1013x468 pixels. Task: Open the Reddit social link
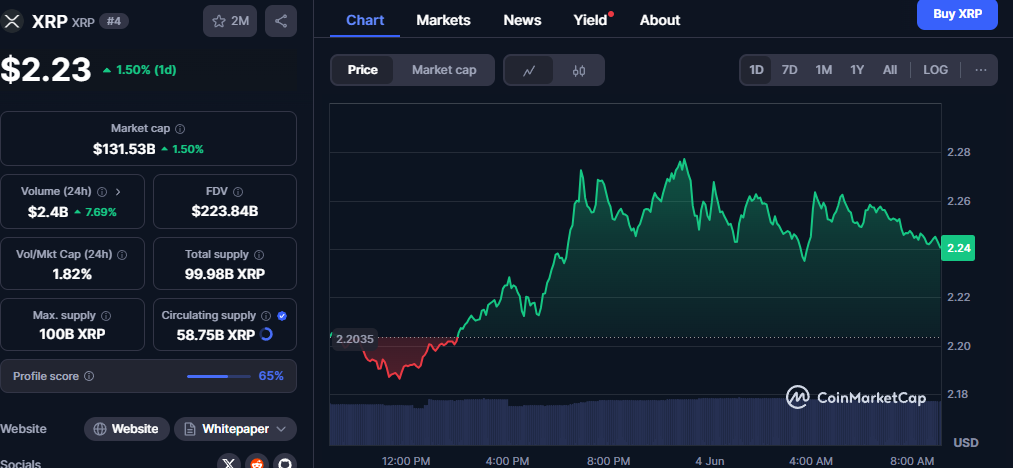point(256,463)
